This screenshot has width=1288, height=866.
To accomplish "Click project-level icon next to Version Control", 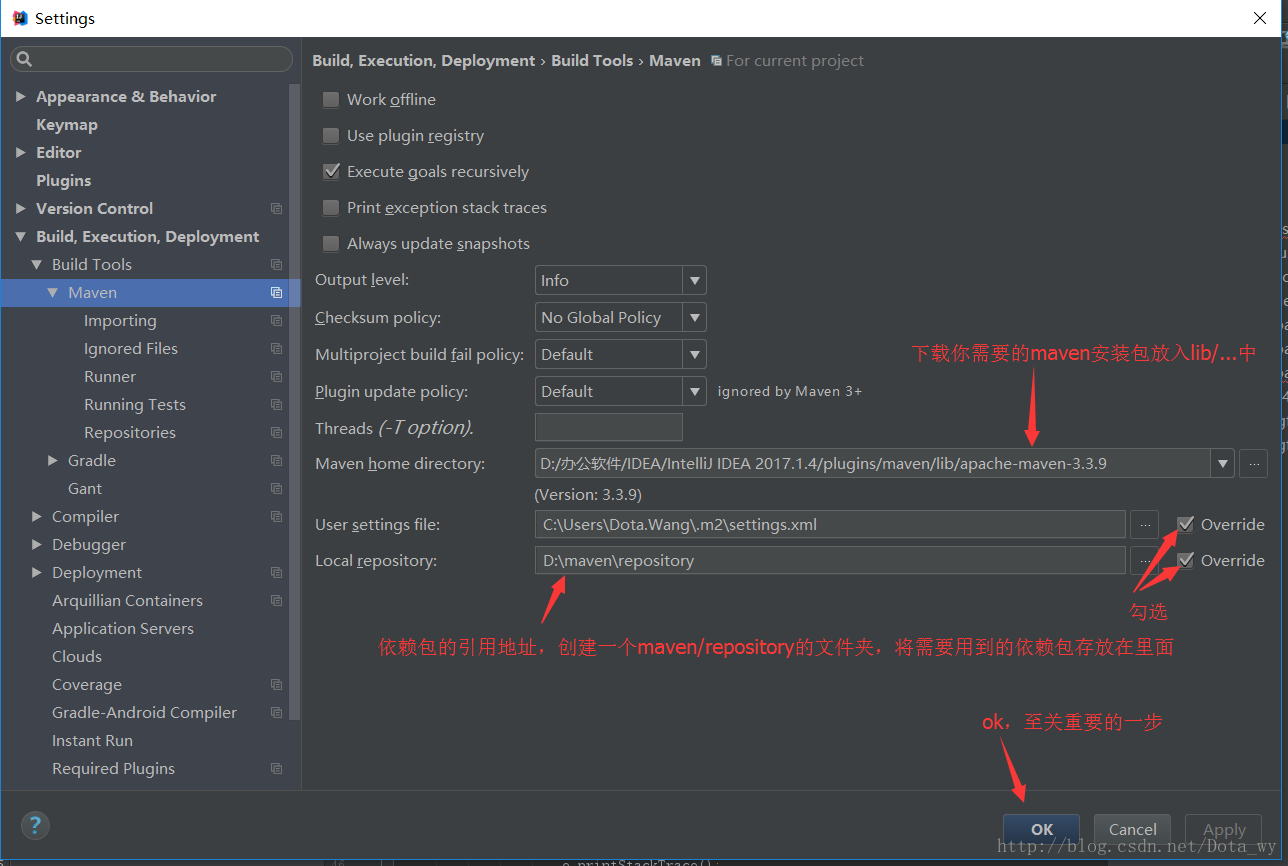I will point(277,209).
